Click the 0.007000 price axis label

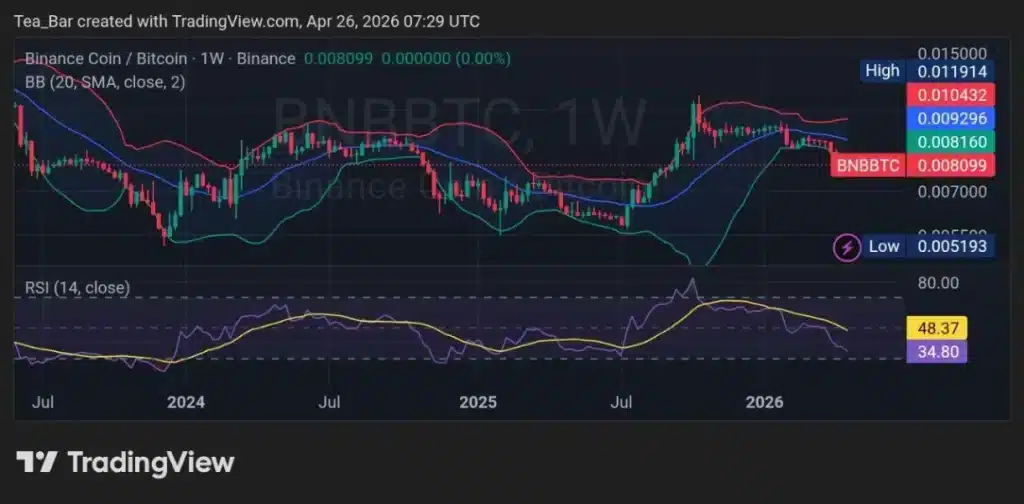(x=952, y=192)
